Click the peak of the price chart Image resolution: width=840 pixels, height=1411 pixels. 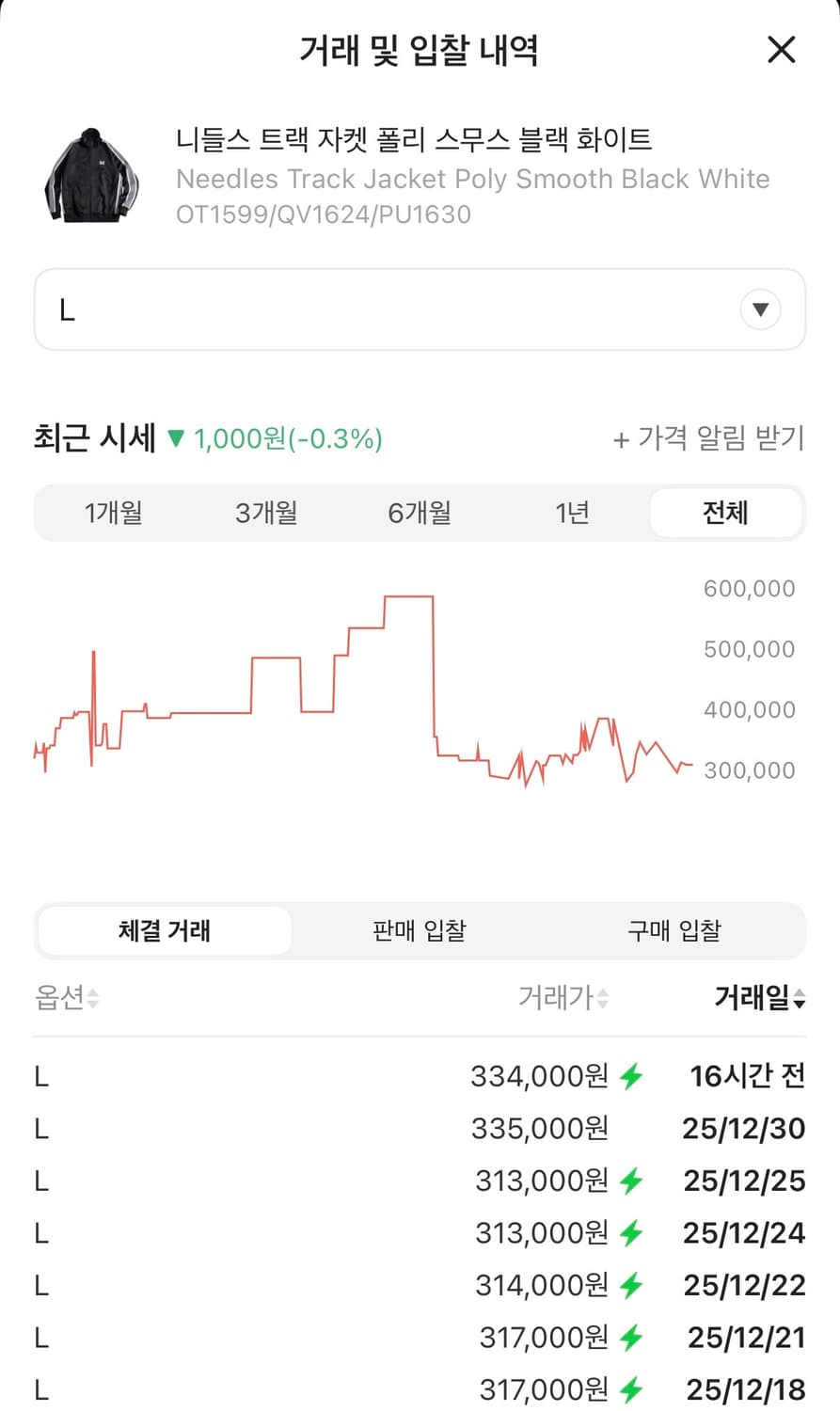coord(409,596)
